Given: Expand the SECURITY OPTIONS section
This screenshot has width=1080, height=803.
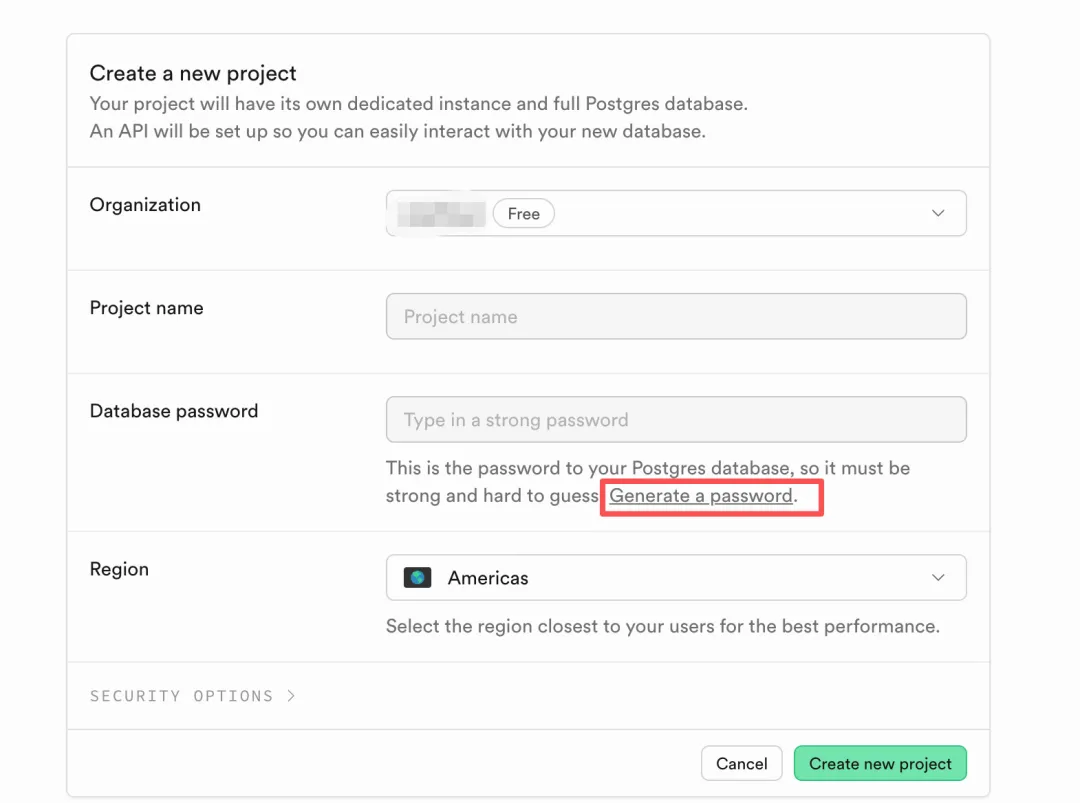Looking at the screenshot, I should point(181,696).
